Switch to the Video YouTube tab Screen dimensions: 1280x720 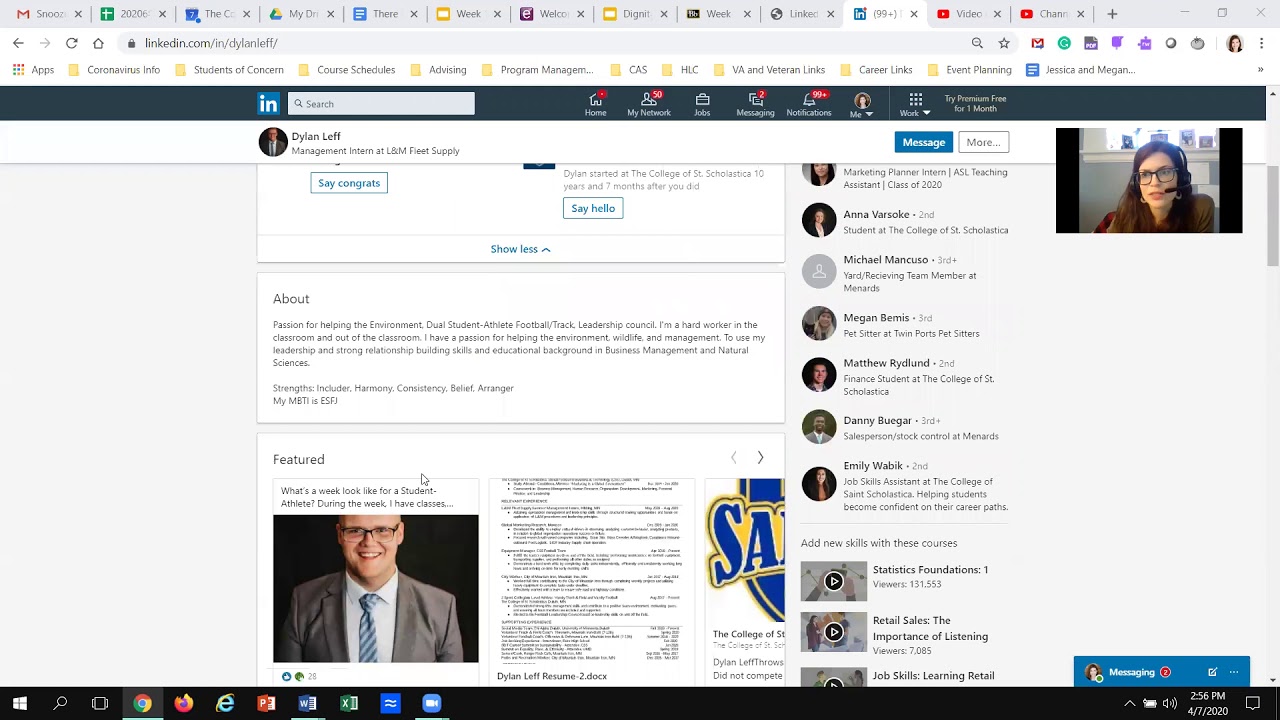pyautogui.click(x=968, y=14)
